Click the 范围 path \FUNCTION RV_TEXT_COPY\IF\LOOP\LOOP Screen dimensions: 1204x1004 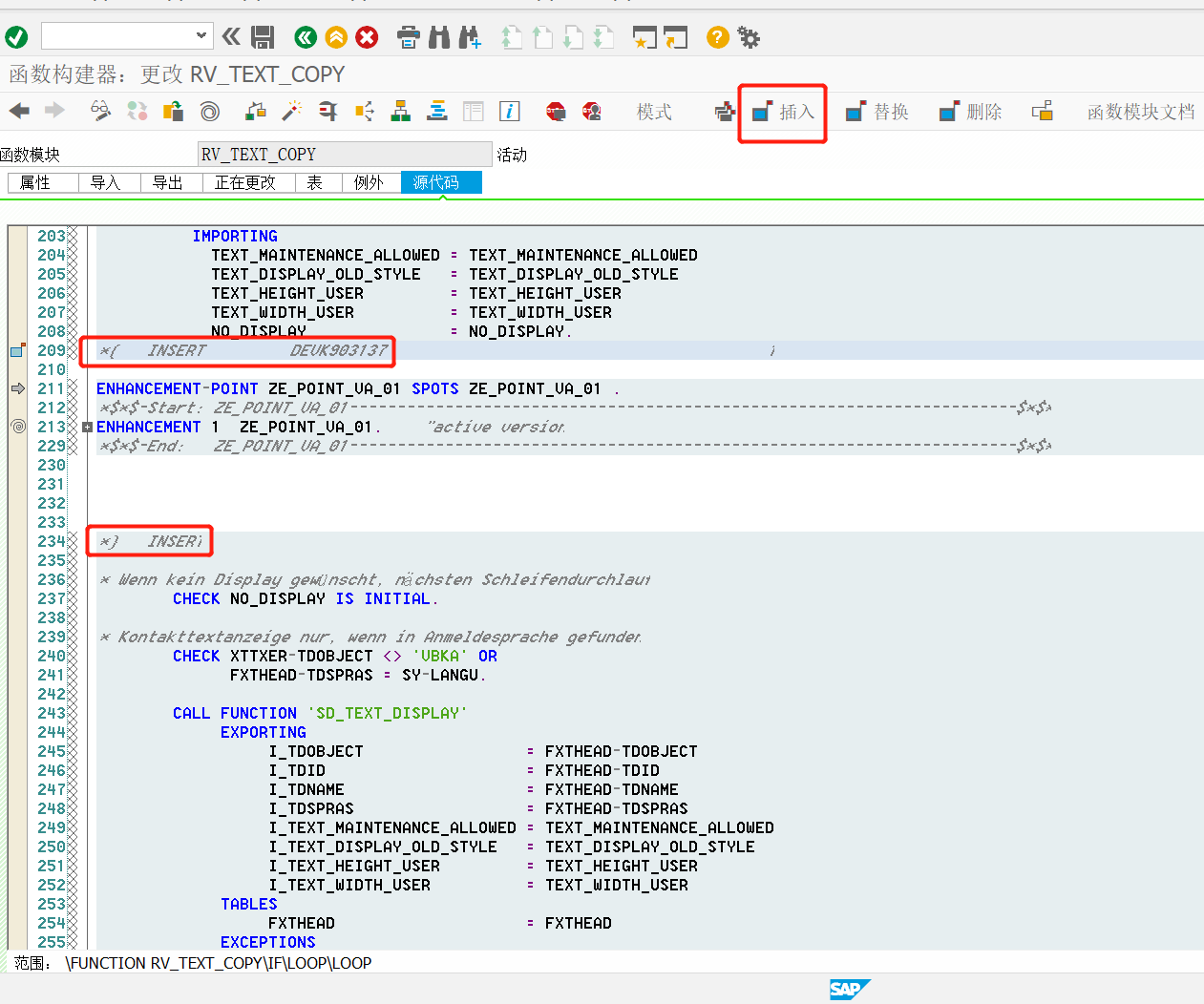(219, 963)
